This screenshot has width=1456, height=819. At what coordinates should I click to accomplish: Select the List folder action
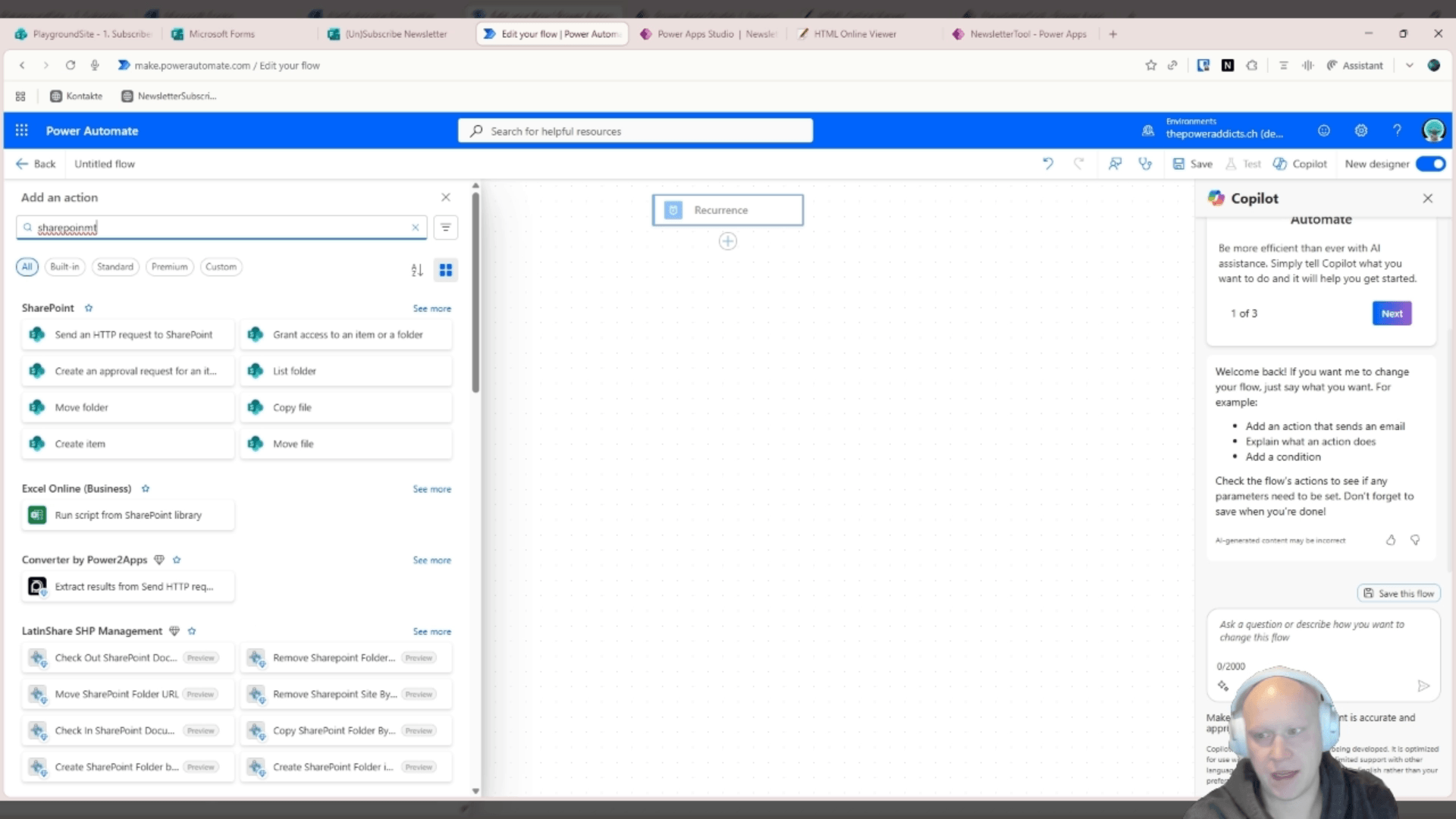[346, 371]
